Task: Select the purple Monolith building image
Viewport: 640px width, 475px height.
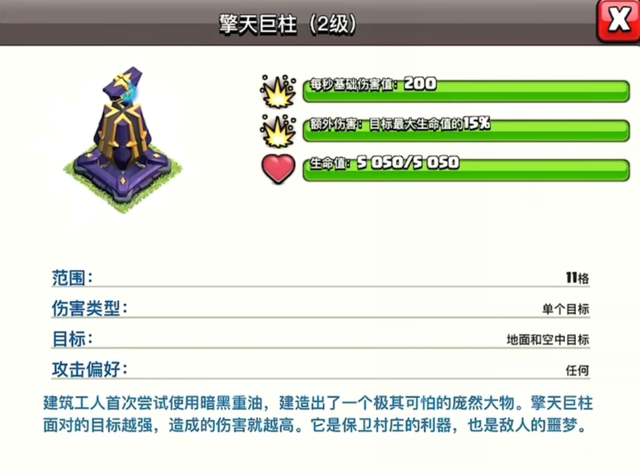Action: [123, 140]
